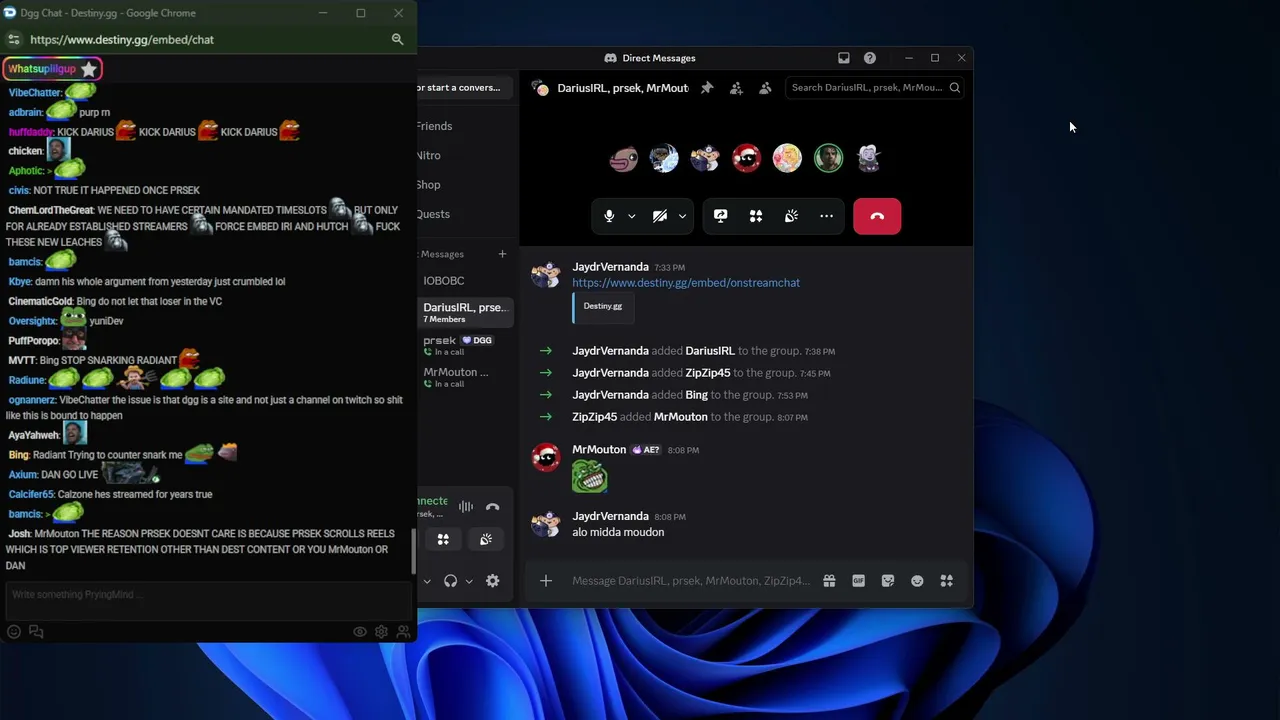Open whispers icon in Dgg chat
Viewport: 1280px width, 720px height.
[36, 632]
